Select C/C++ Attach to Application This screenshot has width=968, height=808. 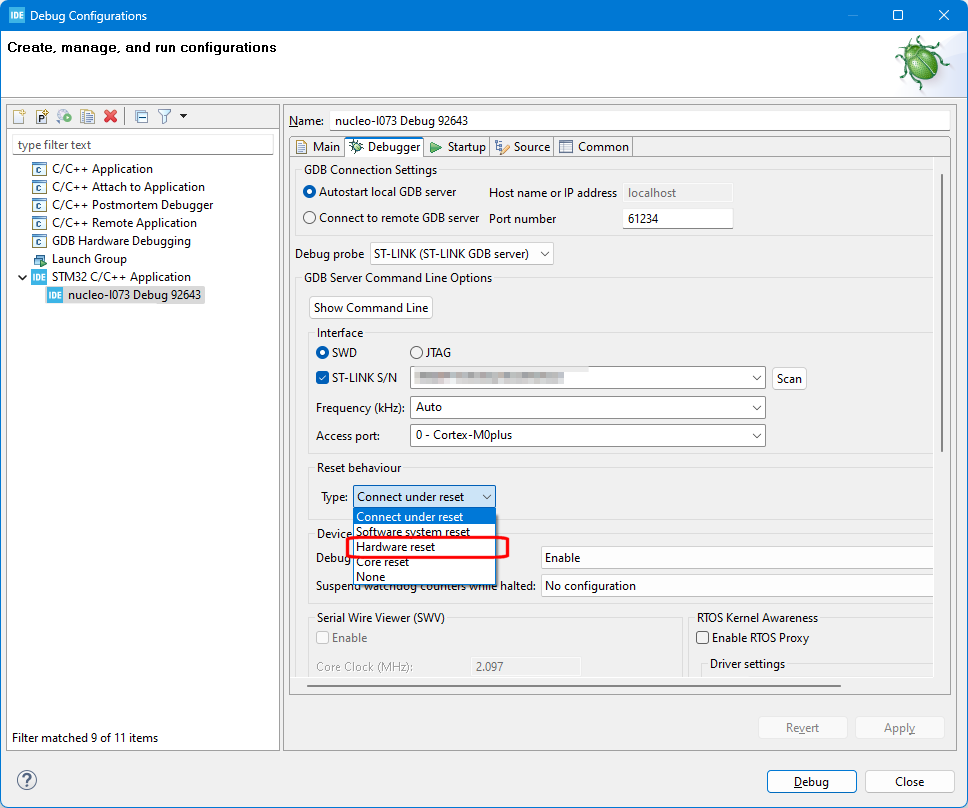click(x=128, y=186)
